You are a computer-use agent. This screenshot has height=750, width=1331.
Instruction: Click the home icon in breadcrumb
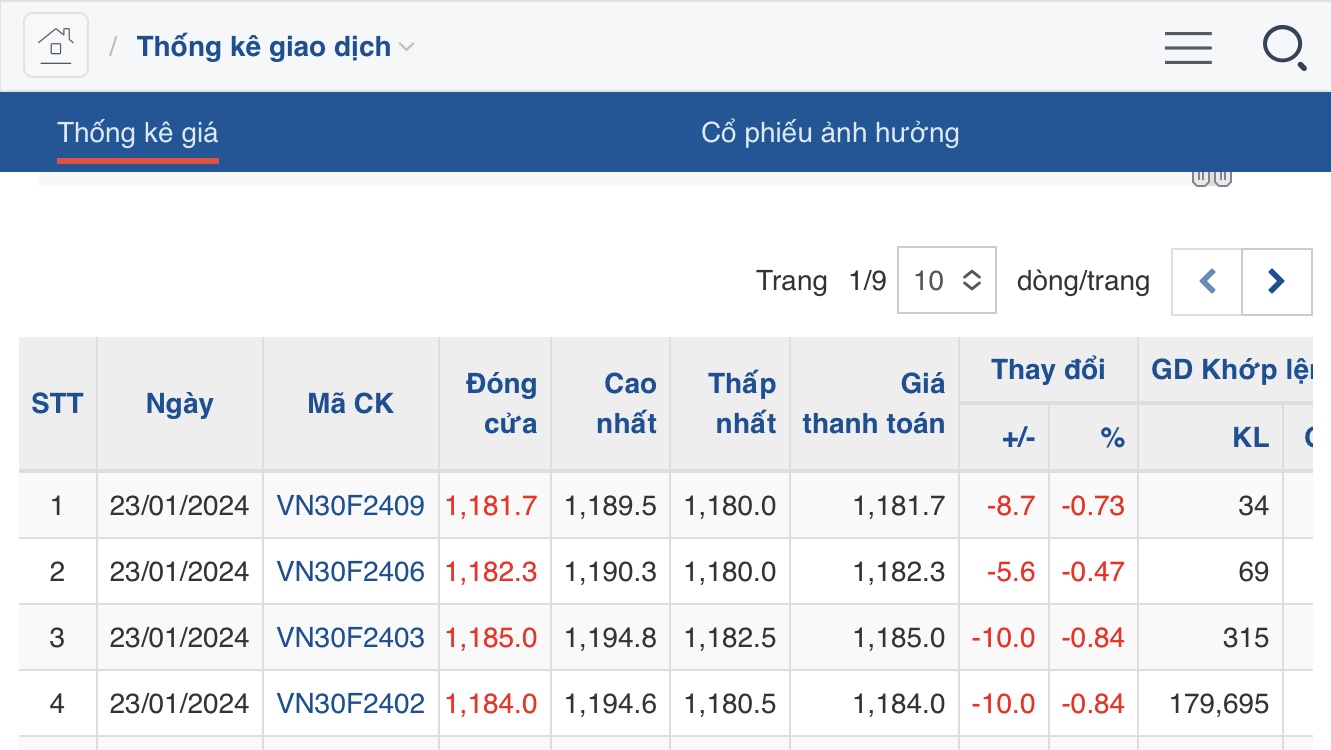[x=56, y=46]
